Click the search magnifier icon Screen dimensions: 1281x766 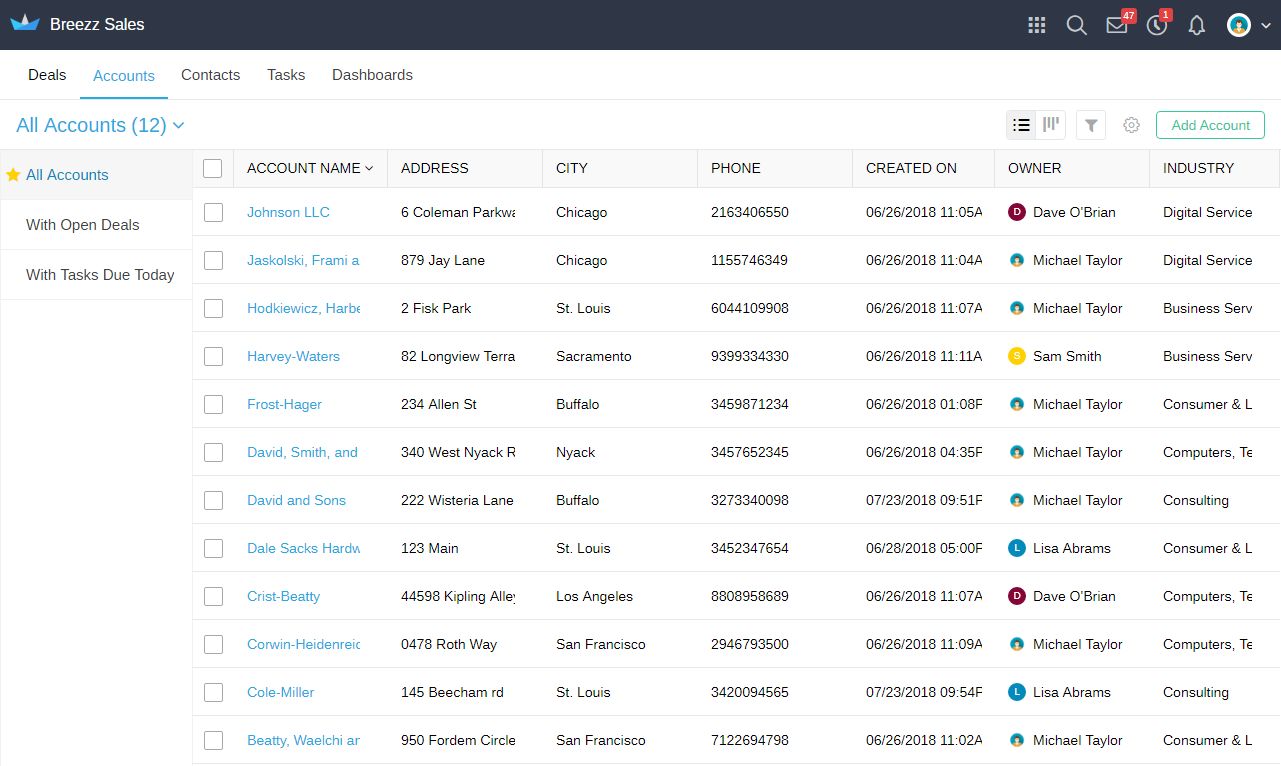pos(1077,25)
